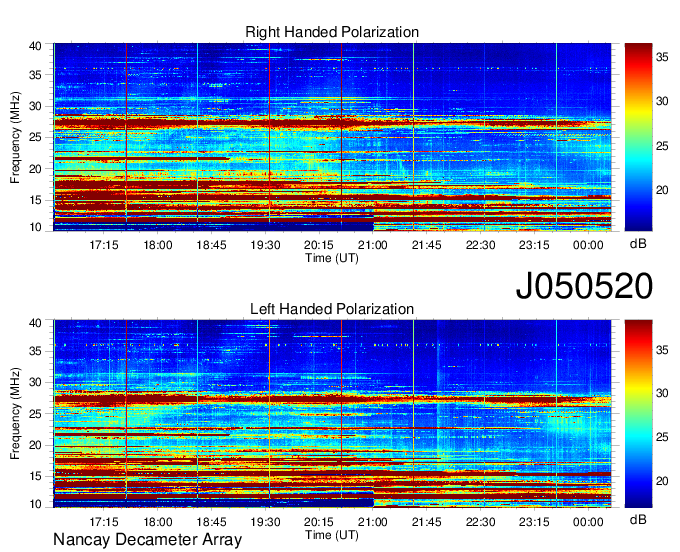Screen dimensions: 680x552
Task: Click the right-handed panel's colorbar
Action: coord(638,137)
